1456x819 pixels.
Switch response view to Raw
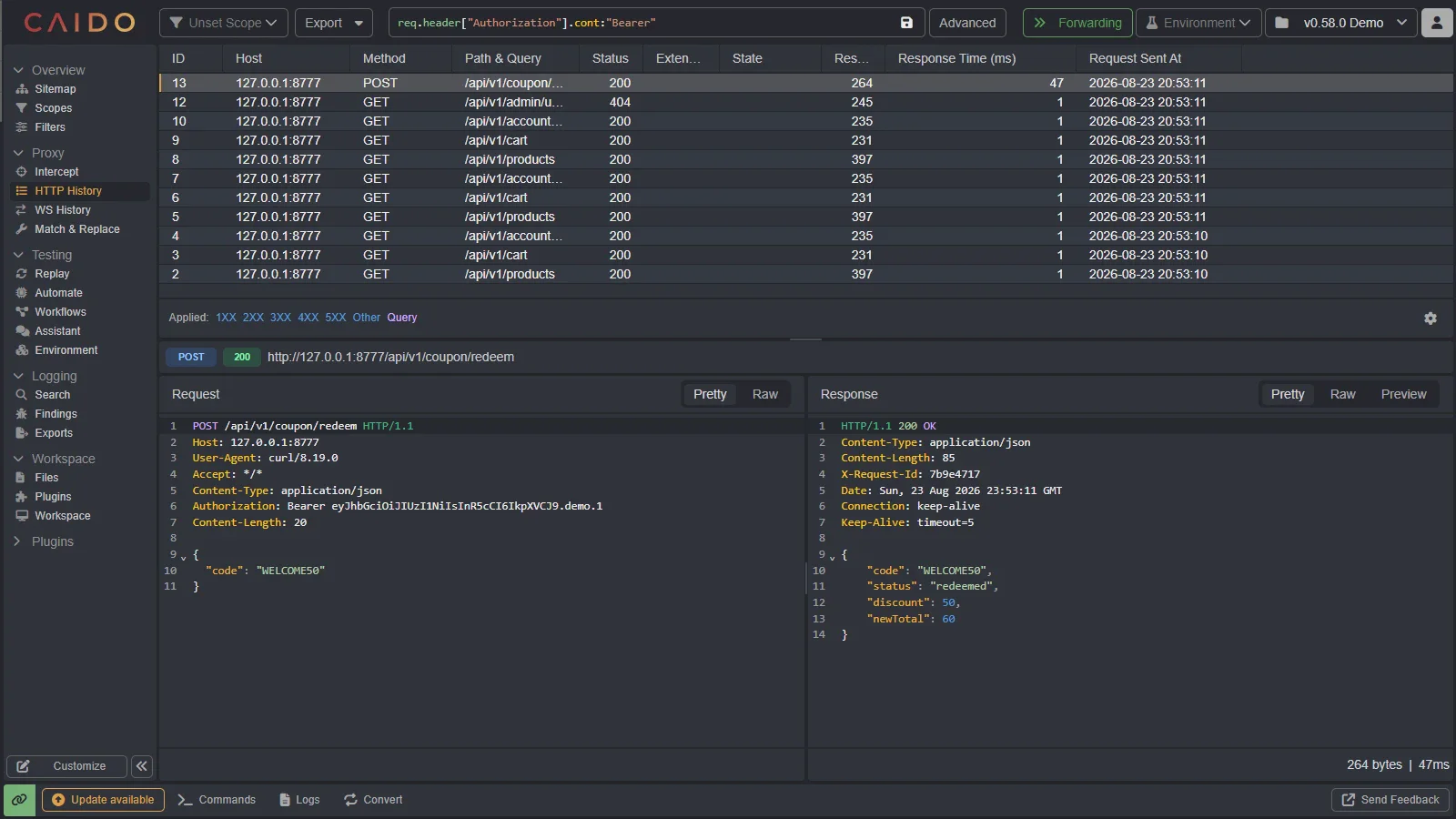click(1342, 394)
